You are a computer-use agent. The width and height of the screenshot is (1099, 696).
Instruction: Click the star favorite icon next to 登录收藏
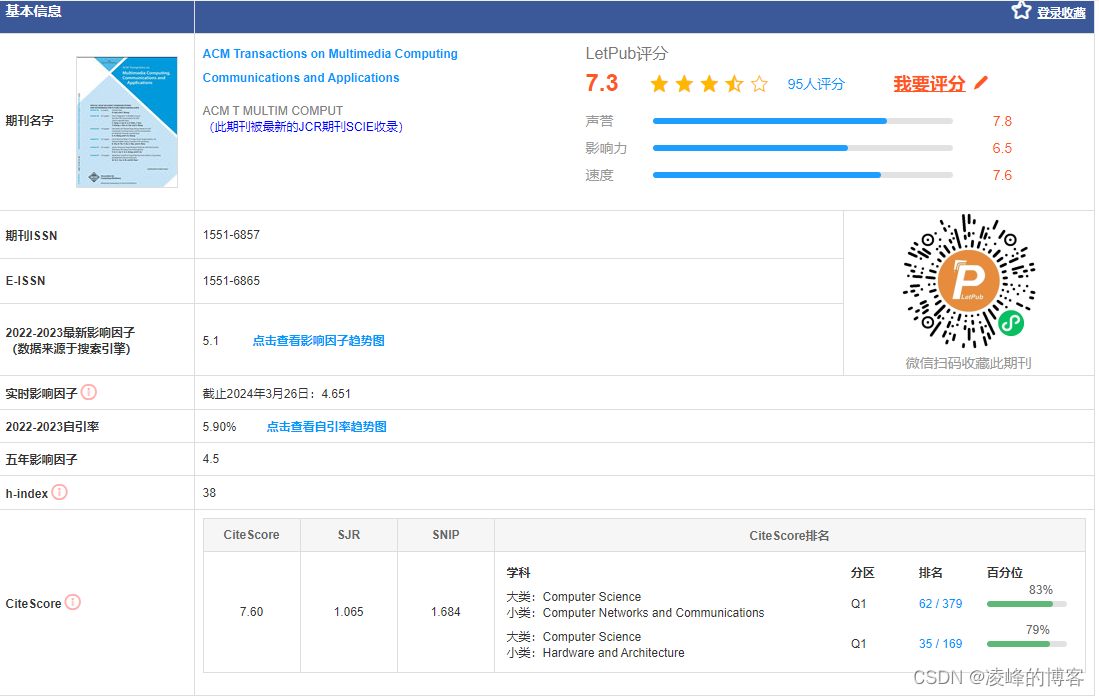tap(1021, 11)
